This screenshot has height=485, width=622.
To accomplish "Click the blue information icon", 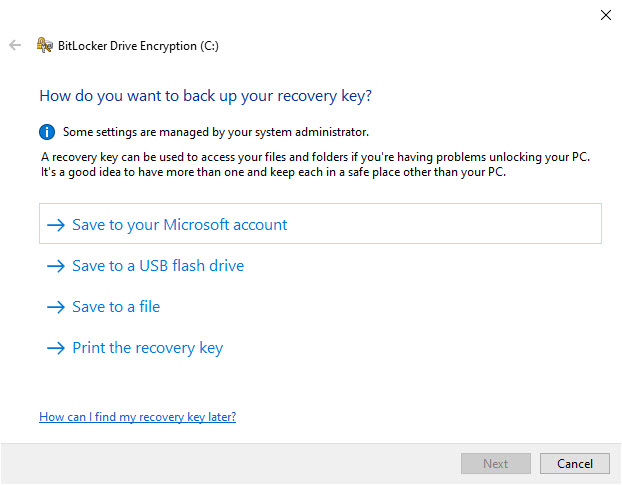I will (46, 131).
